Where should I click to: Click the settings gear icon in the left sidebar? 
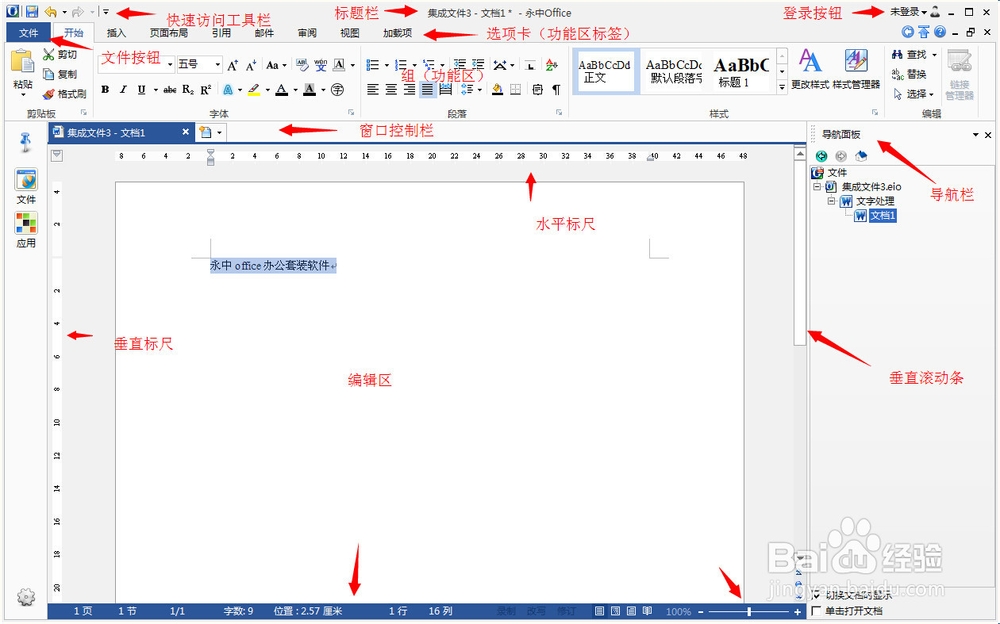(26, 597)
